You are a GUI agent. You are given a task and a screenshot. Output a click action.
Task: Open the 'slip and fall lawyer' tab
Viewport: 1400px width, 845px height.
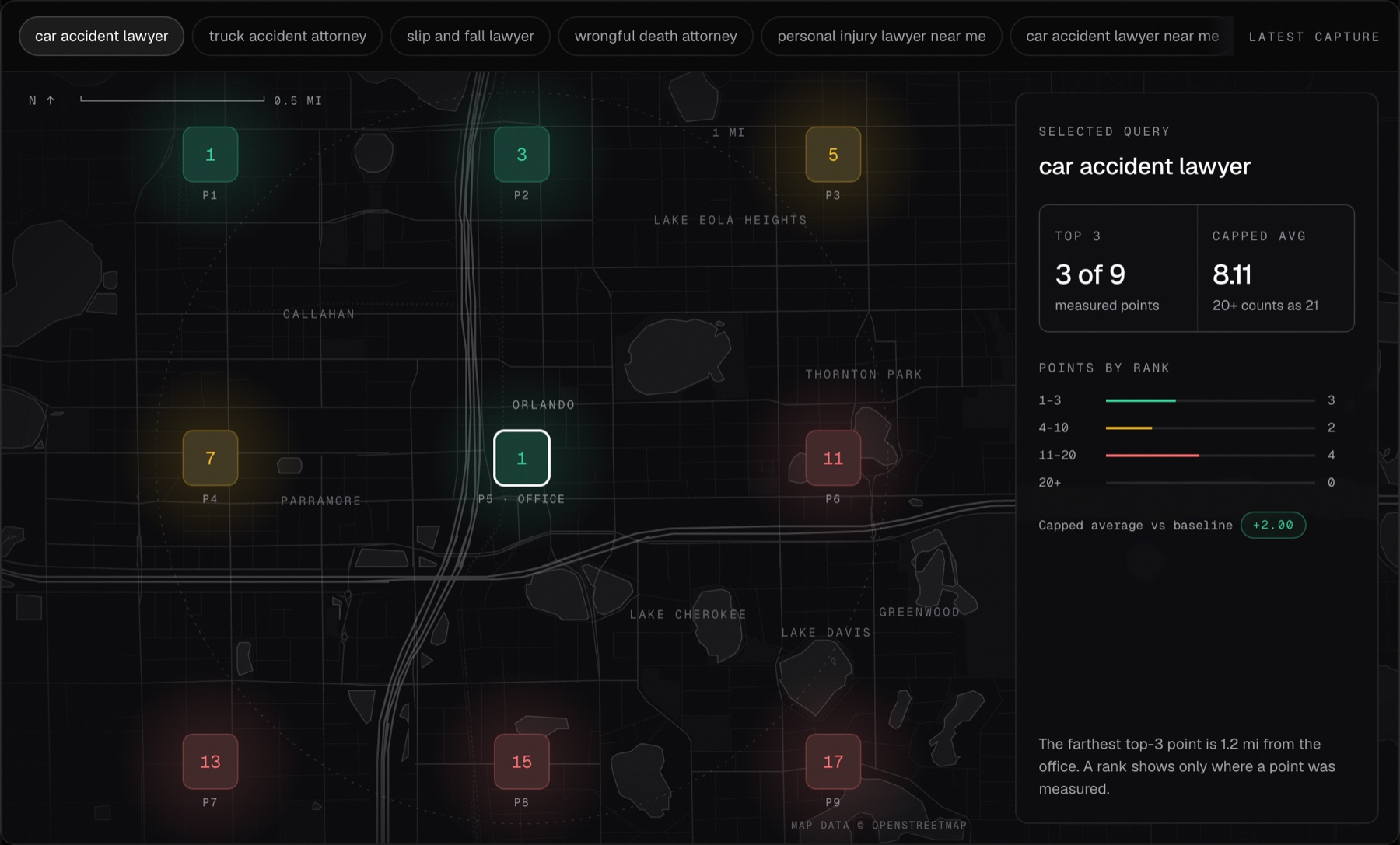coord(470,37)
